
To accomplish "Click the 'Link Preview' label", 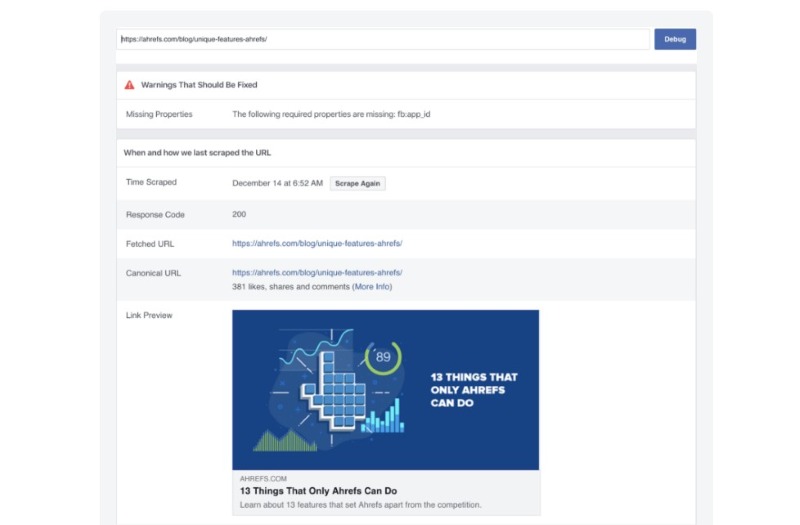I will [x=149, y=315].
